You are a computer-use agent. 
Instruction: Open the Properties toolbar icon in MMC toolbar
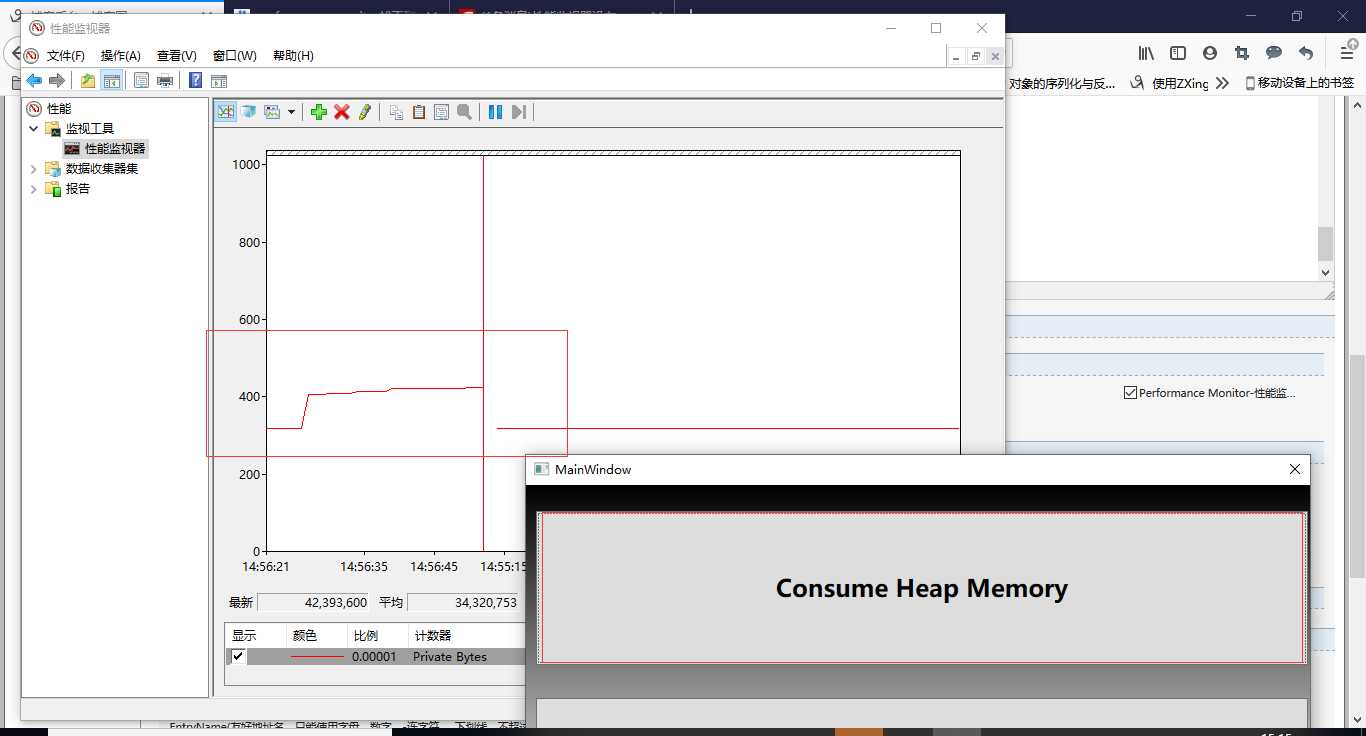[x=141, y=81]
